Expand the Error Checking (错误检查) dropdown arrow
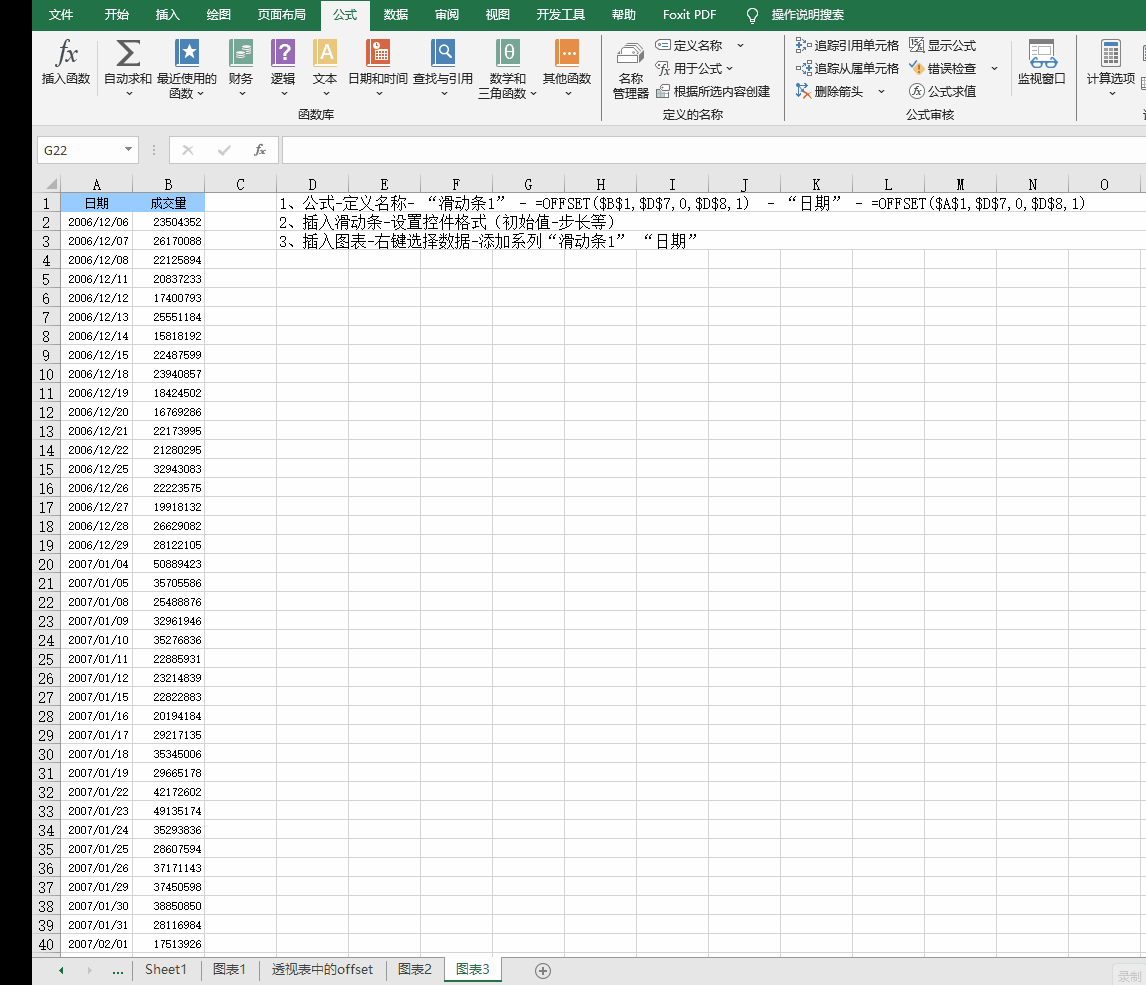The width and height of the screenshot is (1146, 985). click(x=994, y=69)
